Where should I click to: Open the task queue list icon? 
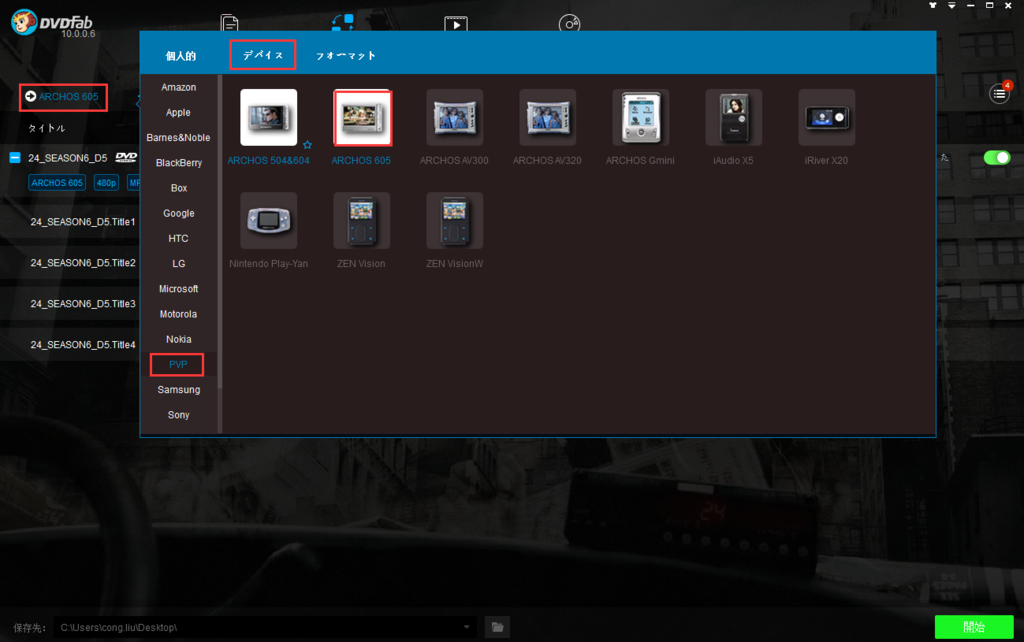999,94
